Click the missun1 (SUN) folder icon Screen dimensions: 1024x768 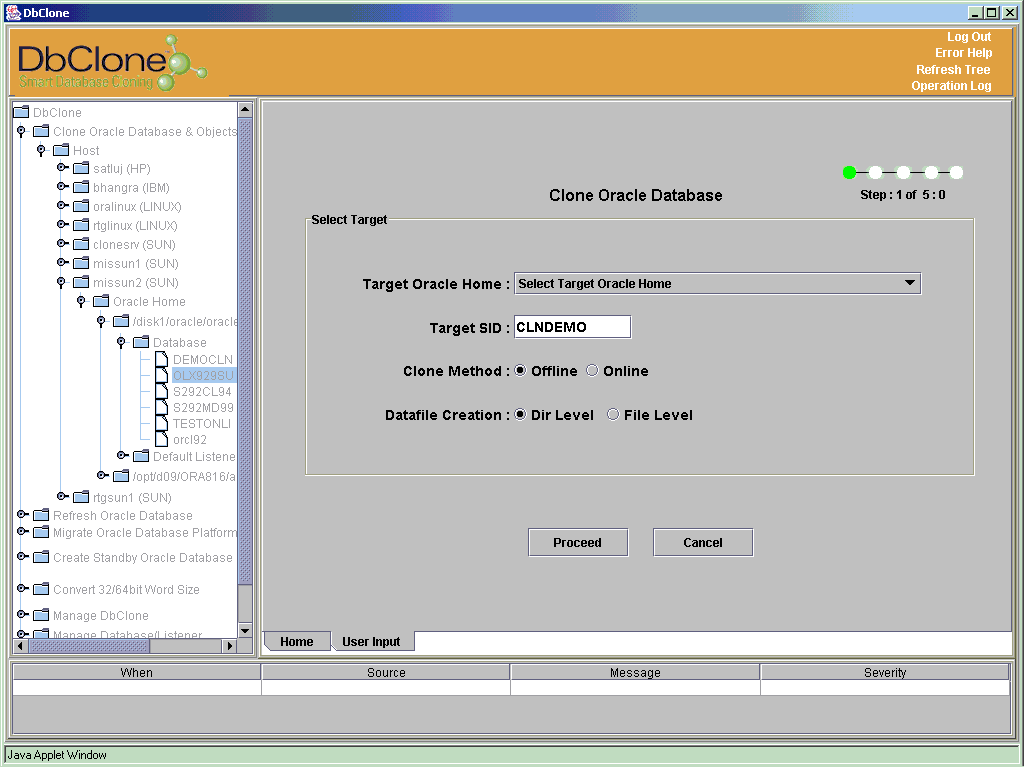click(81, 263)
